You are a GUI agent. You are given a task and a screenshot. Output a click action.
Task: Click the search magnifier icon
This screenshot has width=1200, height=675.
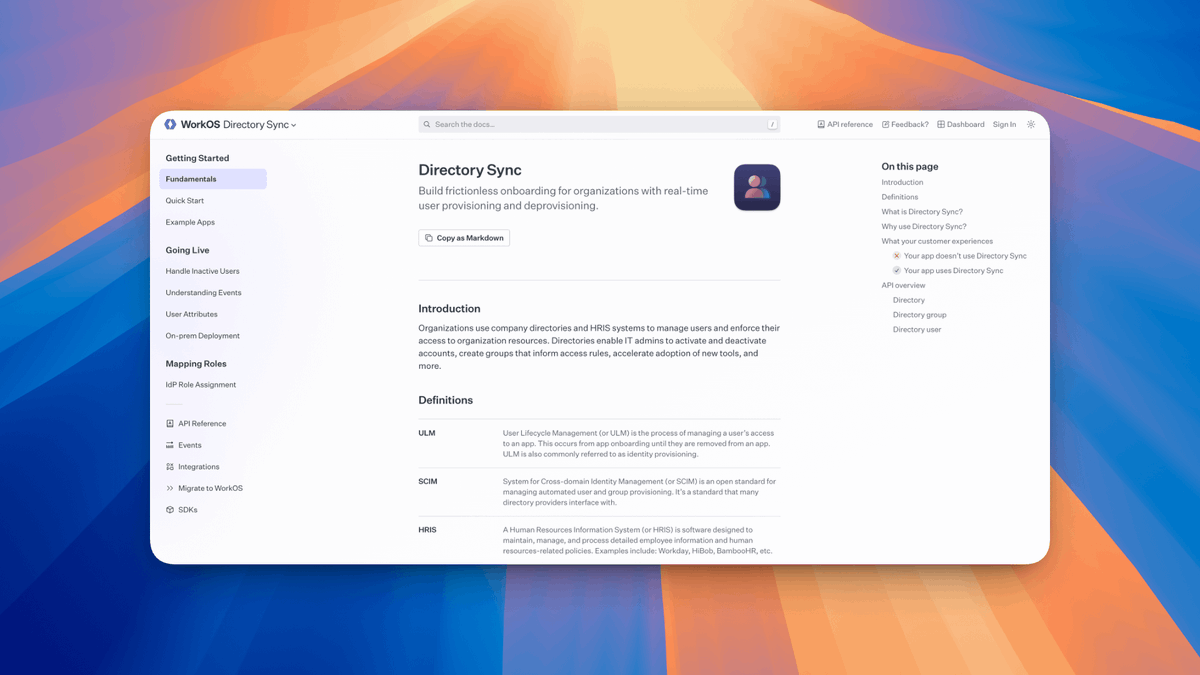pyautogui.click(x=427, y=125)
